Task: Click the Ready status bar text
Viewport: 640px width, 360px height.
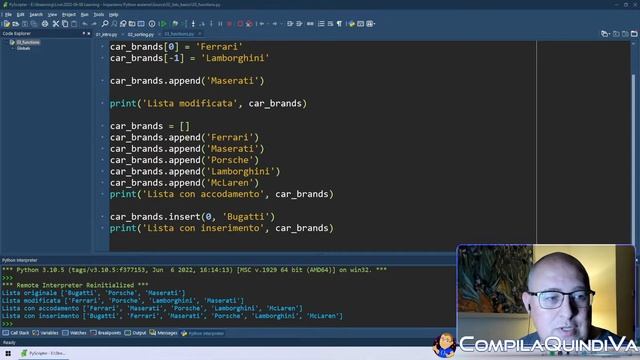Action: pos(9,342)
